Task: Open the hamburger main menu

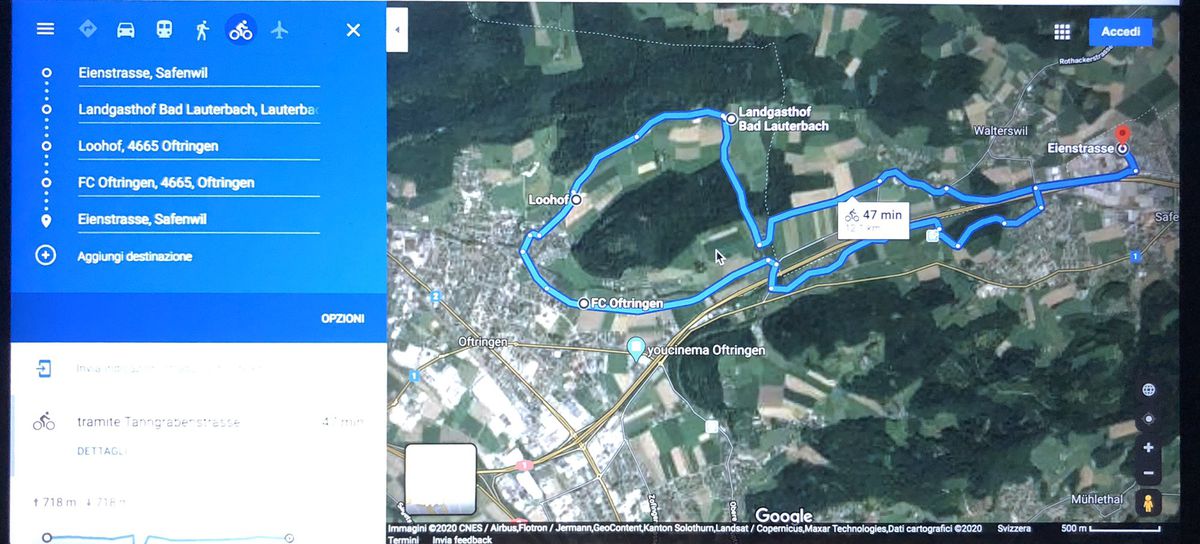Action: (45, 29)
